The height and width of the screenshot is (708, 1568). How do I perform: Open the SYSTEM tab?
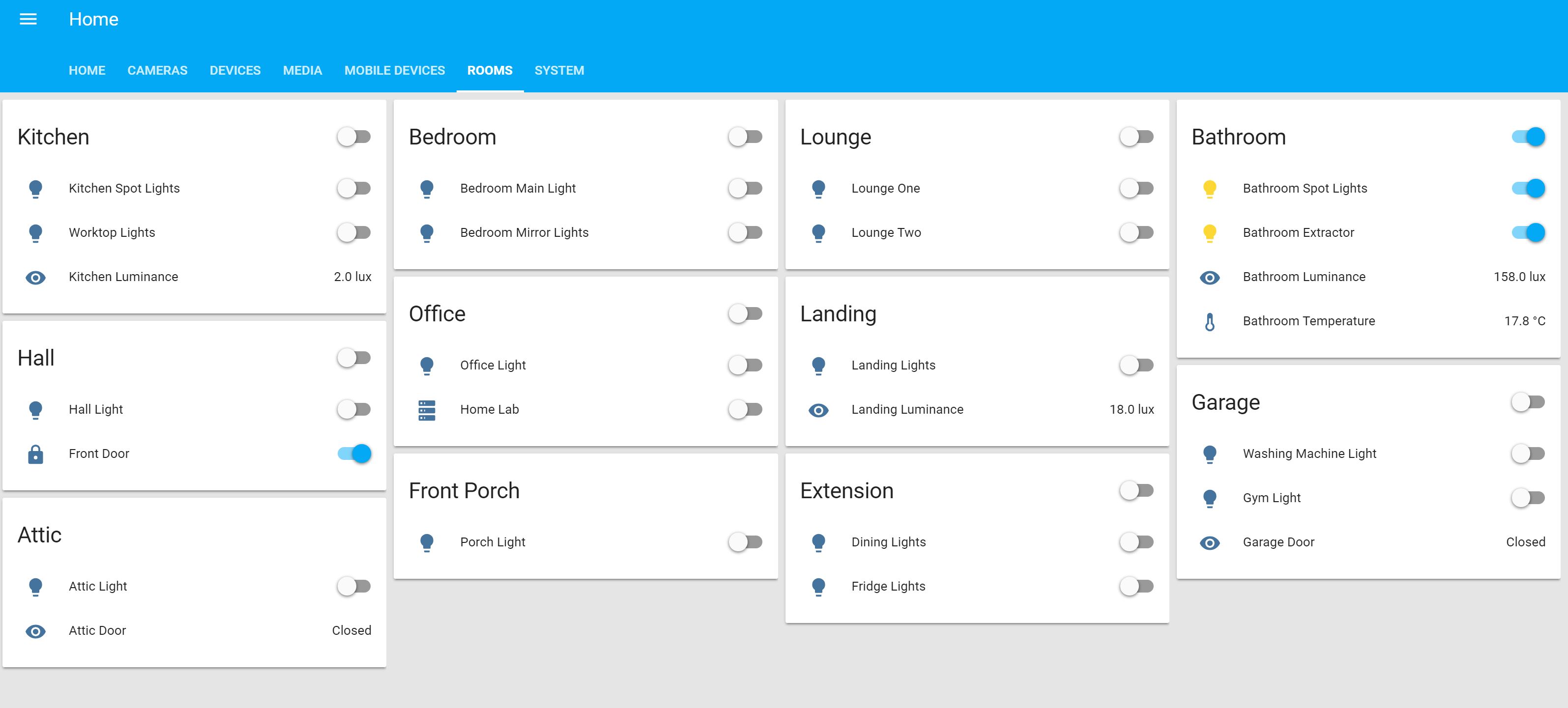(x=559, y=70)
